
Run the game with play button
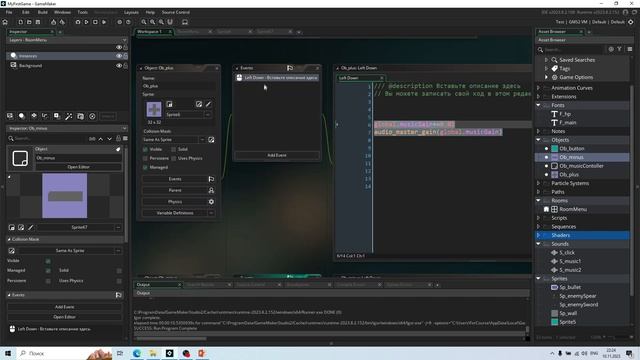87,22
